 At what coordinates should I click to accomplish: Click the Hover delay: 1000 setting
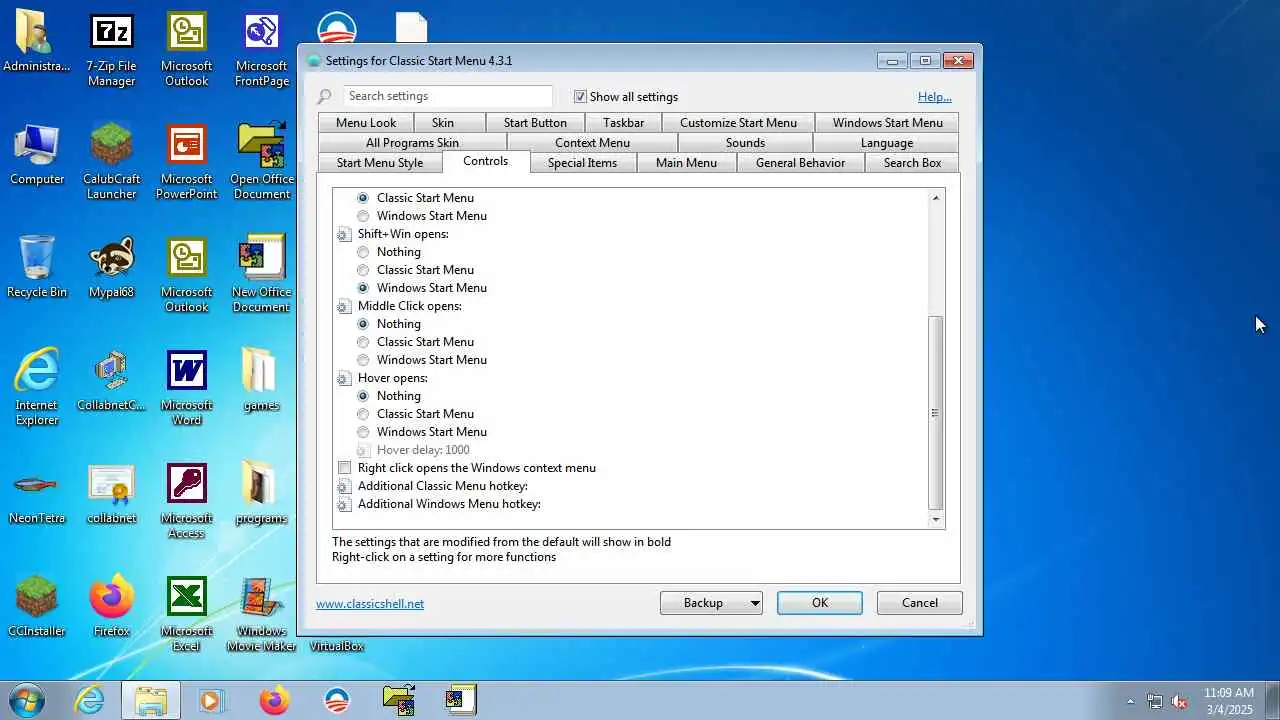(x=423, y=450)
